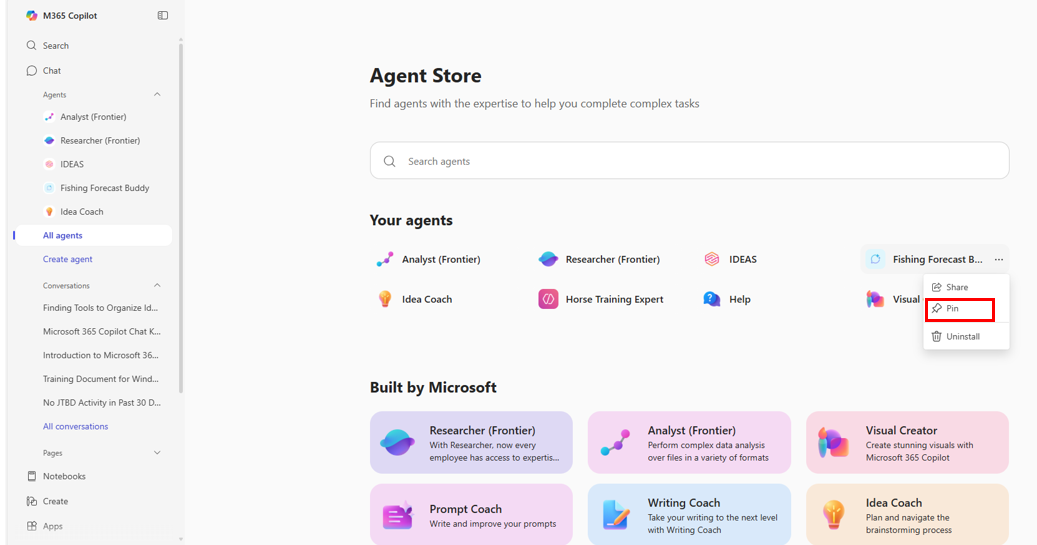Open Microsoft 365 Copilot Chat K... conversation
This screenshot has width=1037, height=545.
click(x=102, y=331)
